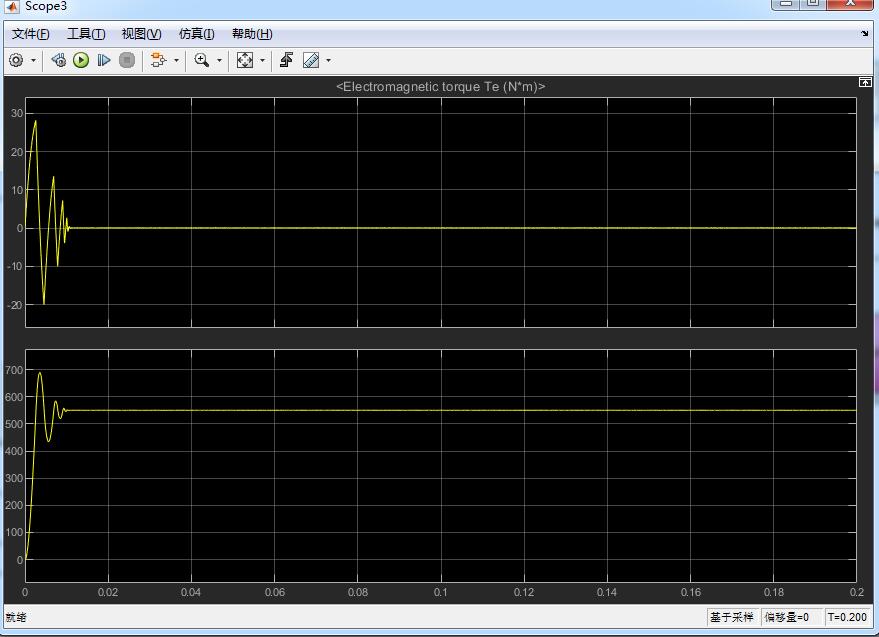Click the -20 label on the torque axis

coord(15,305)
